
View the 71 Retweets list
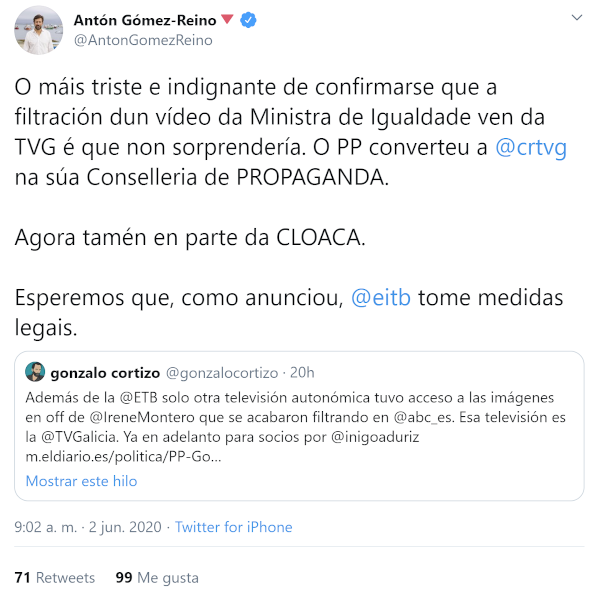[55, 577]
